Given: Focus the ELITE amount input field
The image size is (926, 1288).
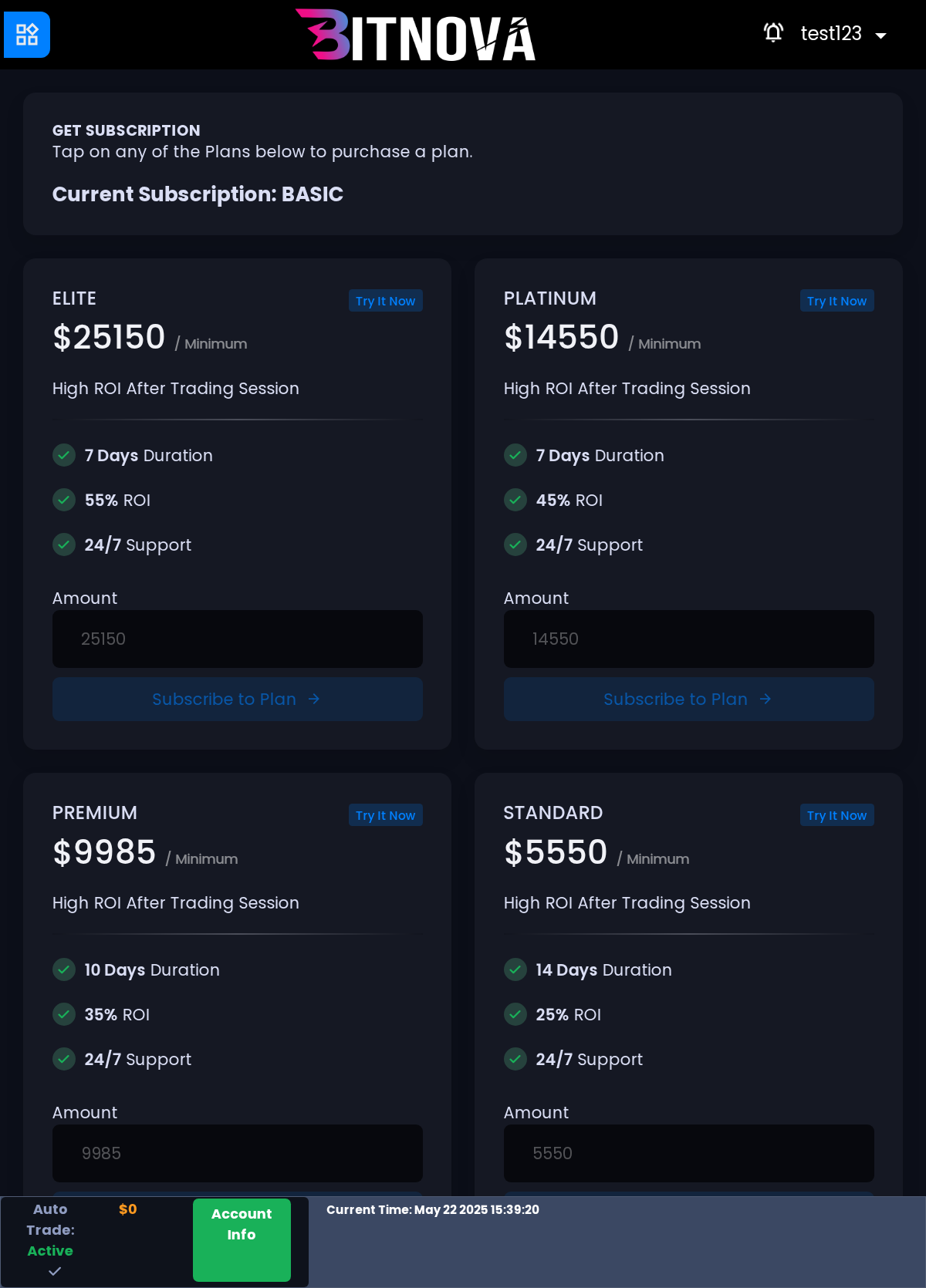Looking at the screenshot, I should (238, 639).
